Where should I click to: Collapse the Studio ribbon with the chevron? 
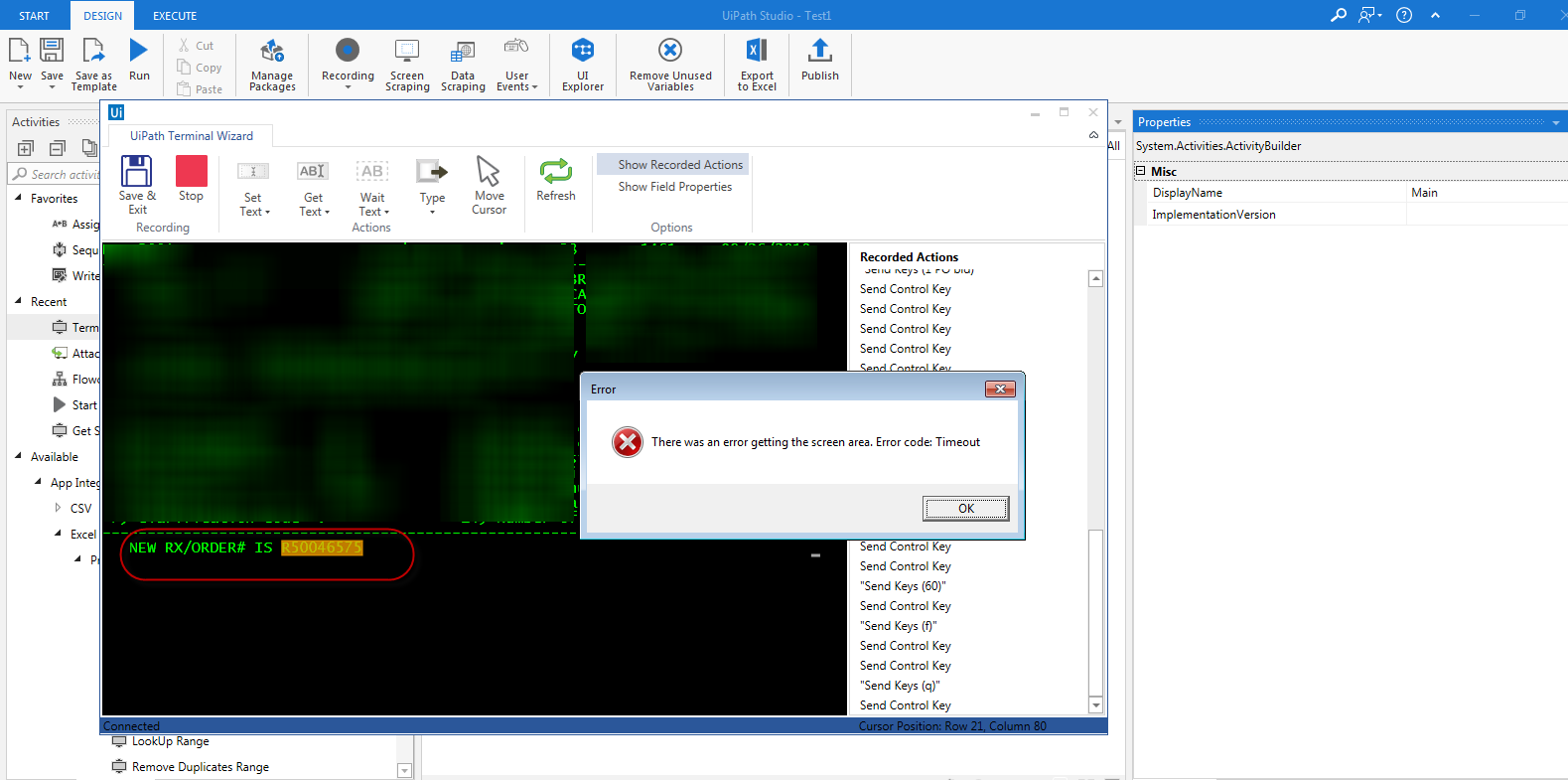(x=1435, y=15)
